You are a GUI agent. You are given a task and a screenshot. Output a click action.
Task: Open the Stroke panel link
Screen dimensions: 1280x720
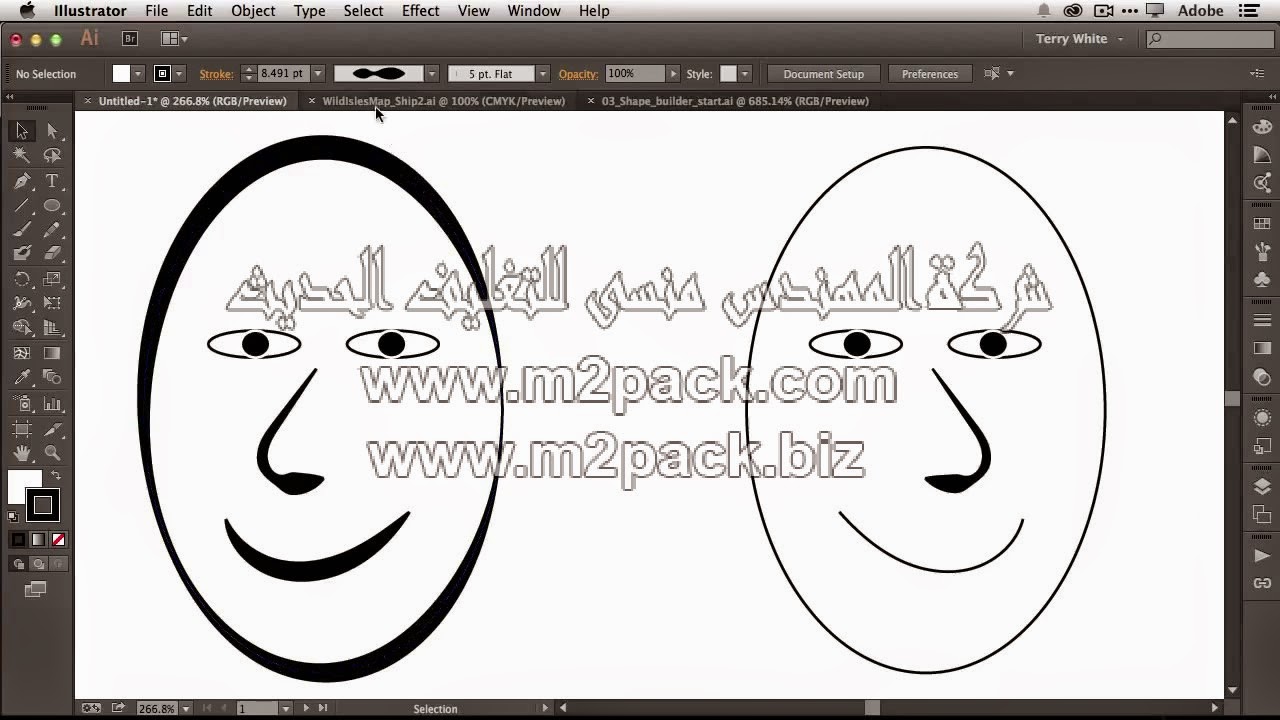point(215,74)
